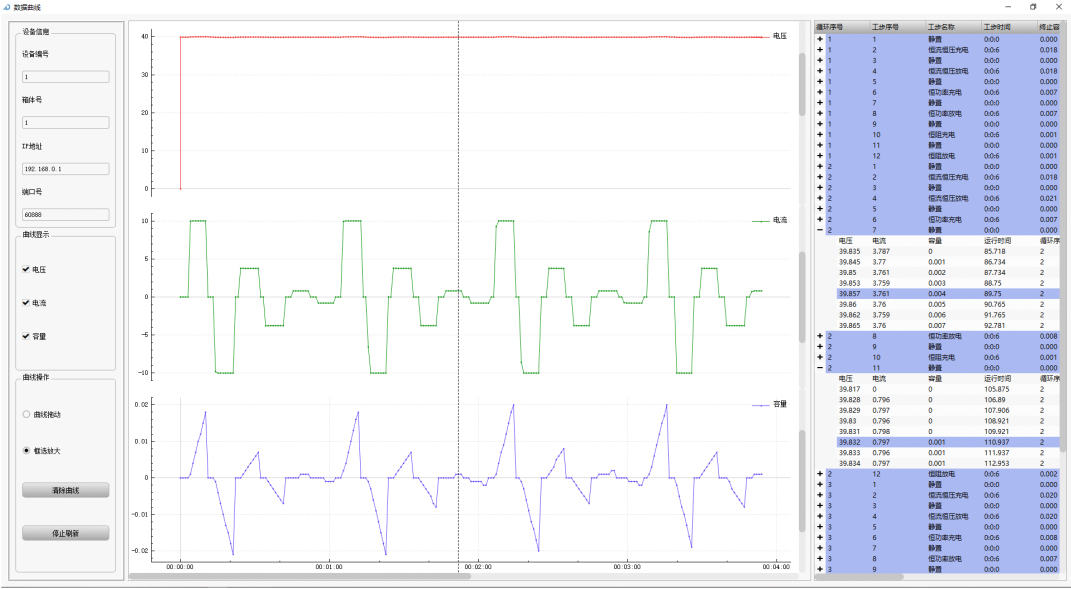This screenshot has width=1071, height=589.
Task: Select the 曲线拖动 radio button
Action: 26,414
